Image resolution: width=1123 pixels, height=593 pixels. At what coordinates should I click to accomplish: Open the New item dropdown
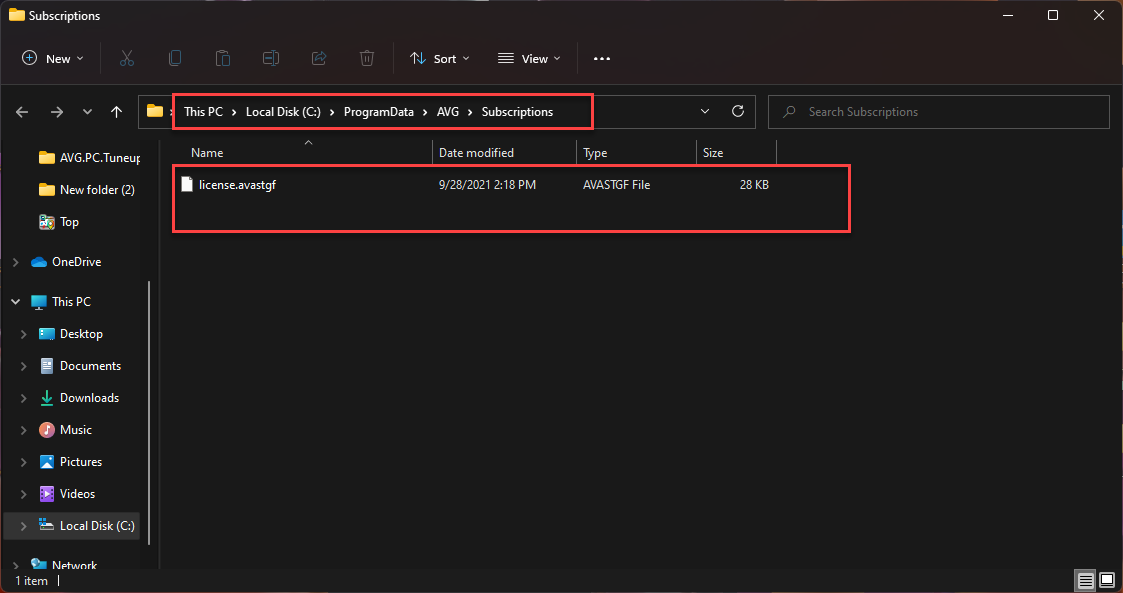coord(53,59)
